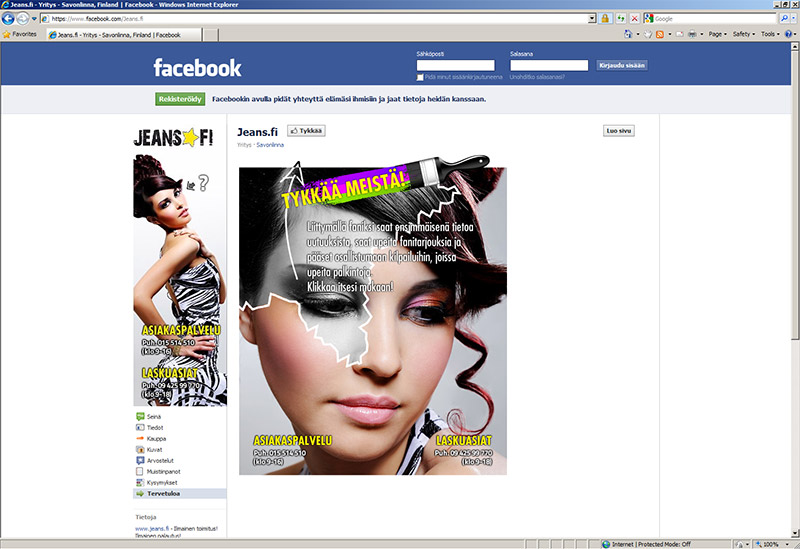Screen dimensions: 800x549
Task: Select the Tervetuloa welcome section
Action: [x=180, y=493]
